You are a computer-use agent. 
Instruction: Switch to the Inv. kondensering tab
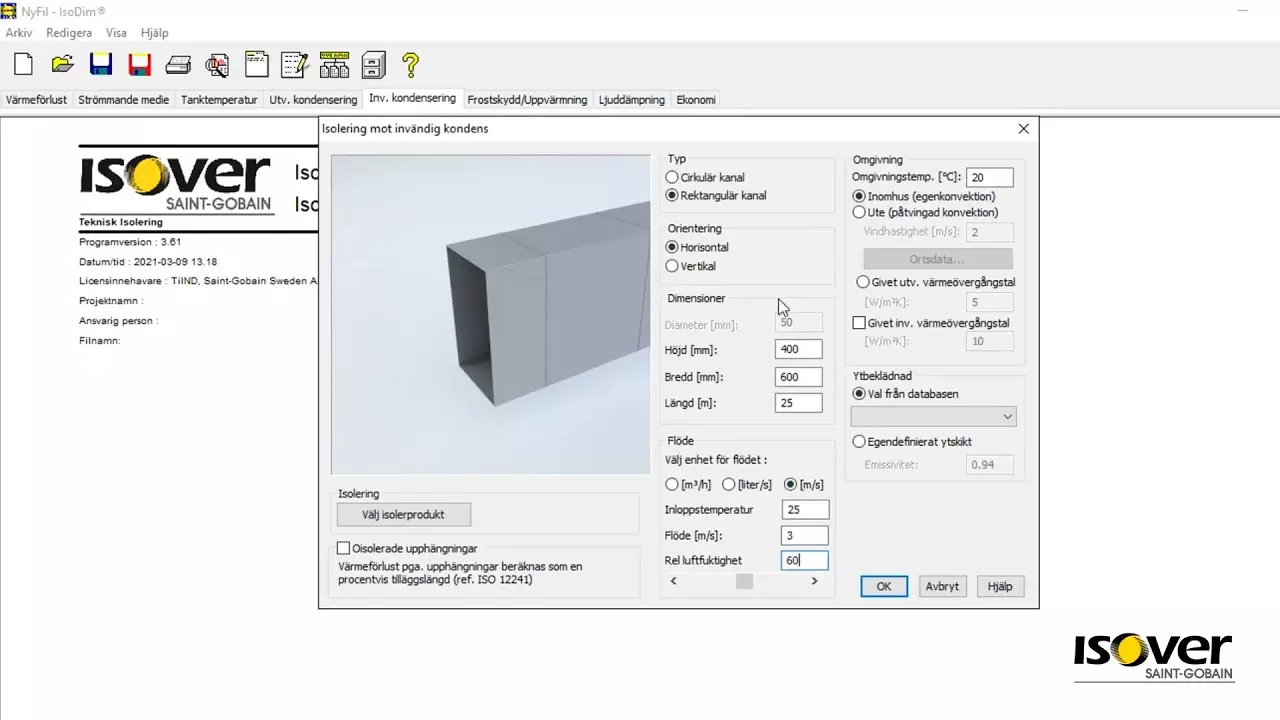(x=412, y=98)
